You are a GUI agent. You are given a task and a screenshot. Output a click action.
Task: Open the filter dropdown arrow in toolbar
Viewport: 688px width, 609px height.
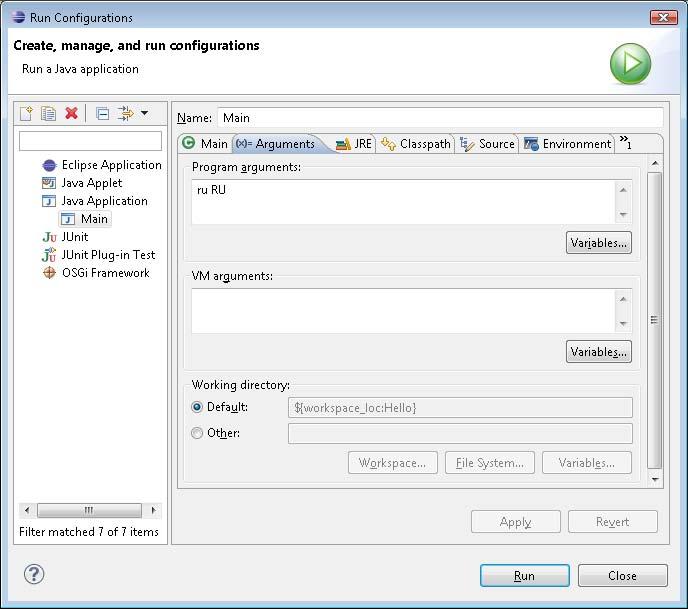tap(144, 114)
